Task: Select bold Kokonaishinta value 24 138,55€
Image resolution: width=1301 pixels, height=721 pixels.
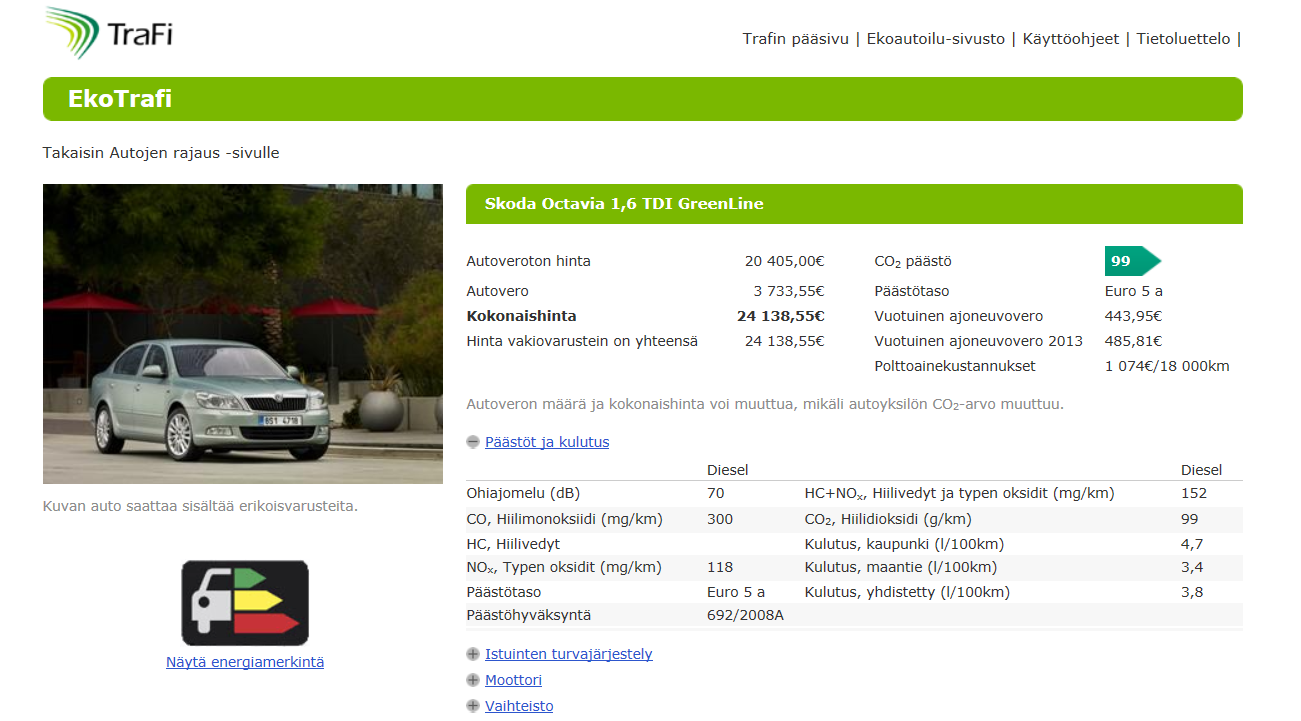Action: coord(780,316)
